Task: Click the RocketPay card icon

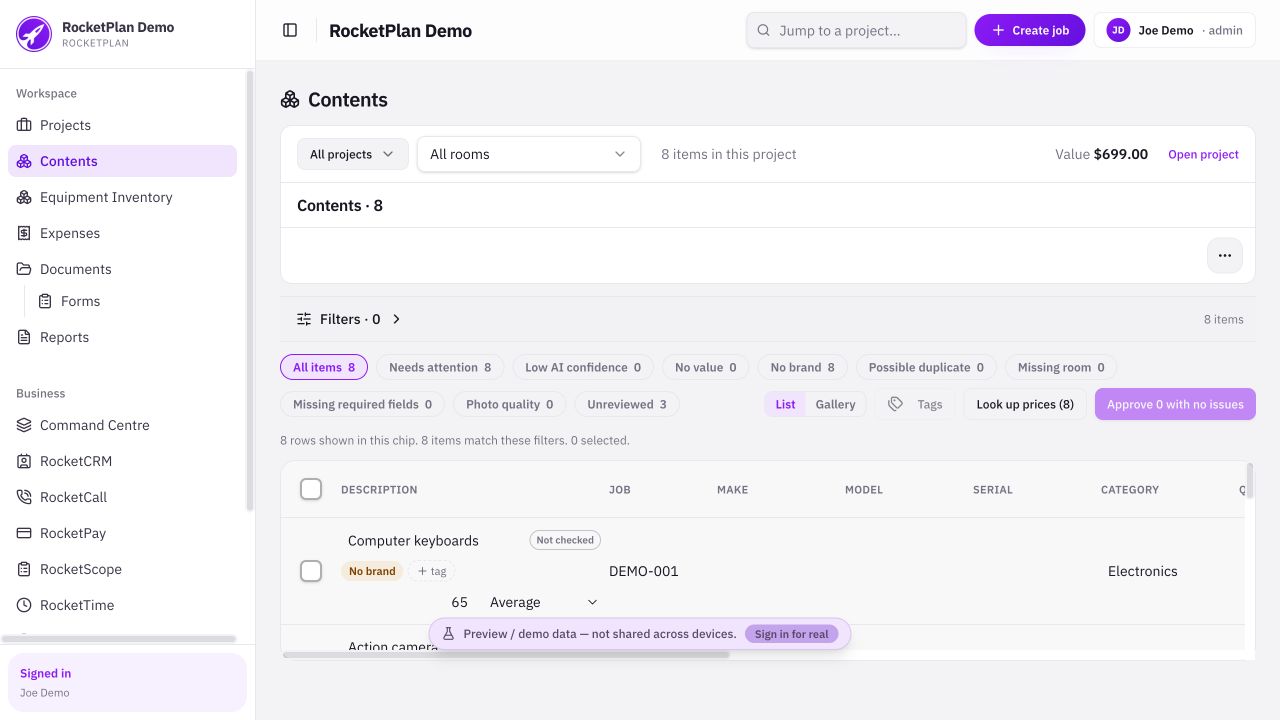Action: 24,533
